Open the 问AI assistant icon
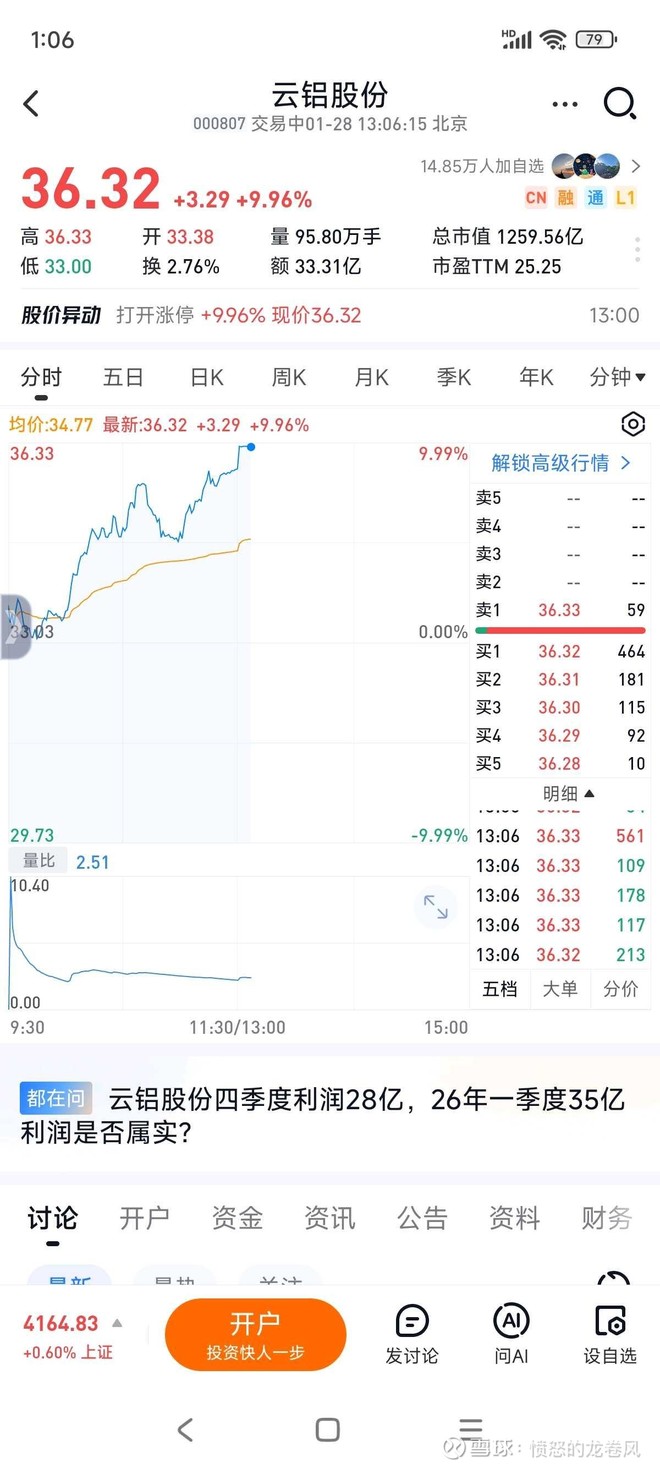The height and width of the screenshot is (1469, 660). (511, 1330)
